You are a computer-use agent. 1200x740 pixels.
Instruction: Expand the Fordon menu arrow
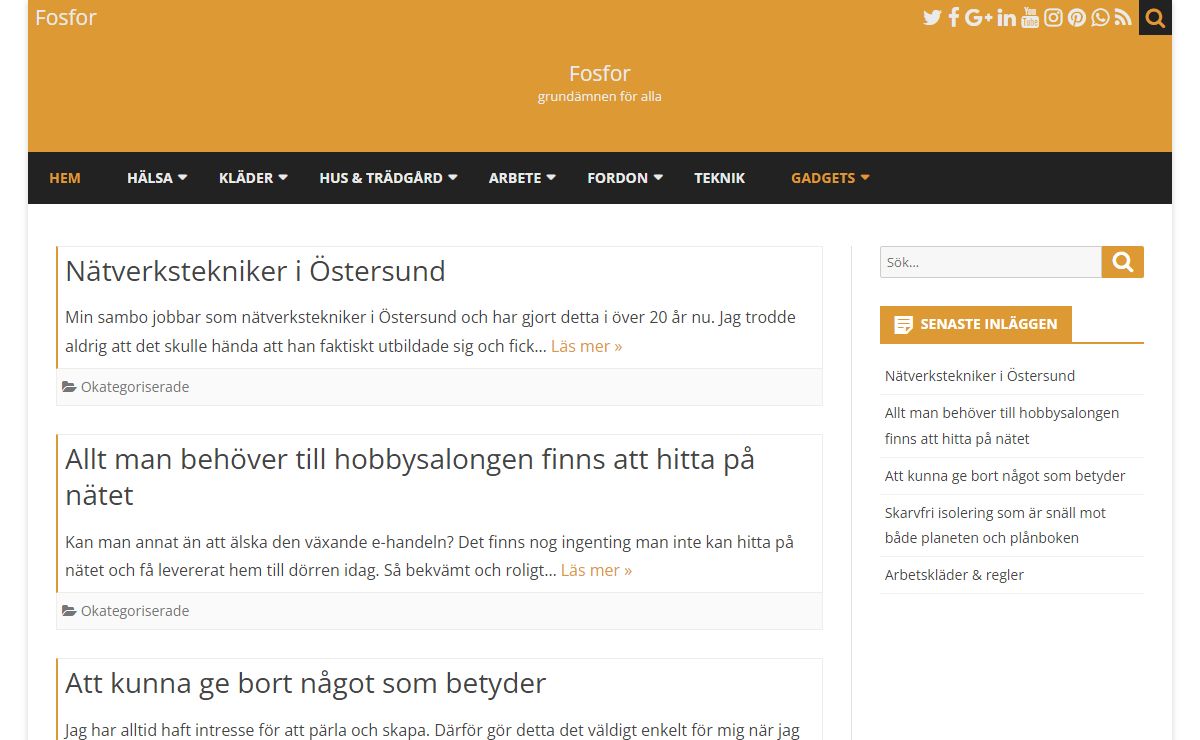pyautogui.click(x=658, y=177)
